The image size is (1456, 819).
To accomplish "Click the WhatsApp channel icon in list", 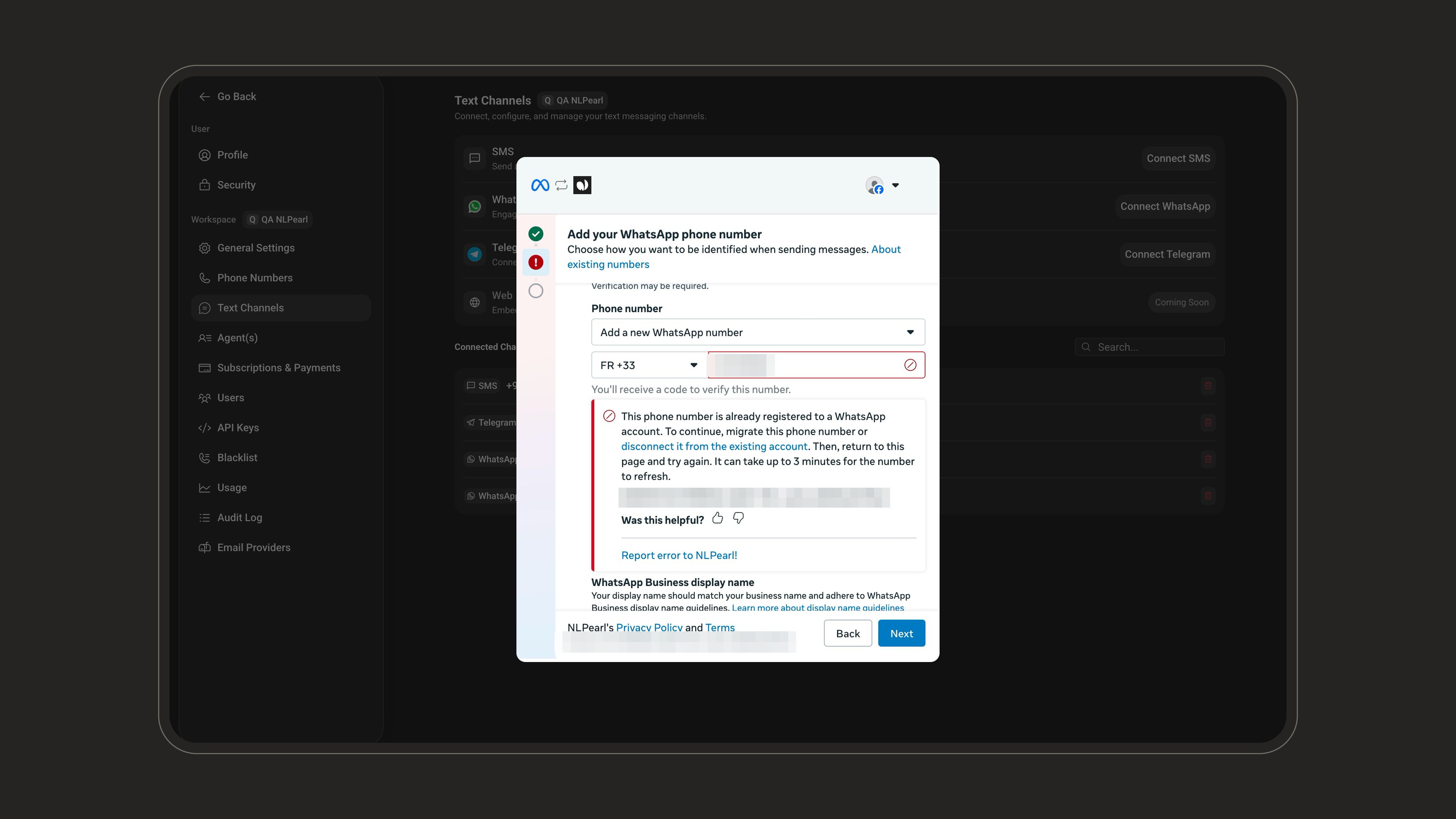I will point(475,206).
